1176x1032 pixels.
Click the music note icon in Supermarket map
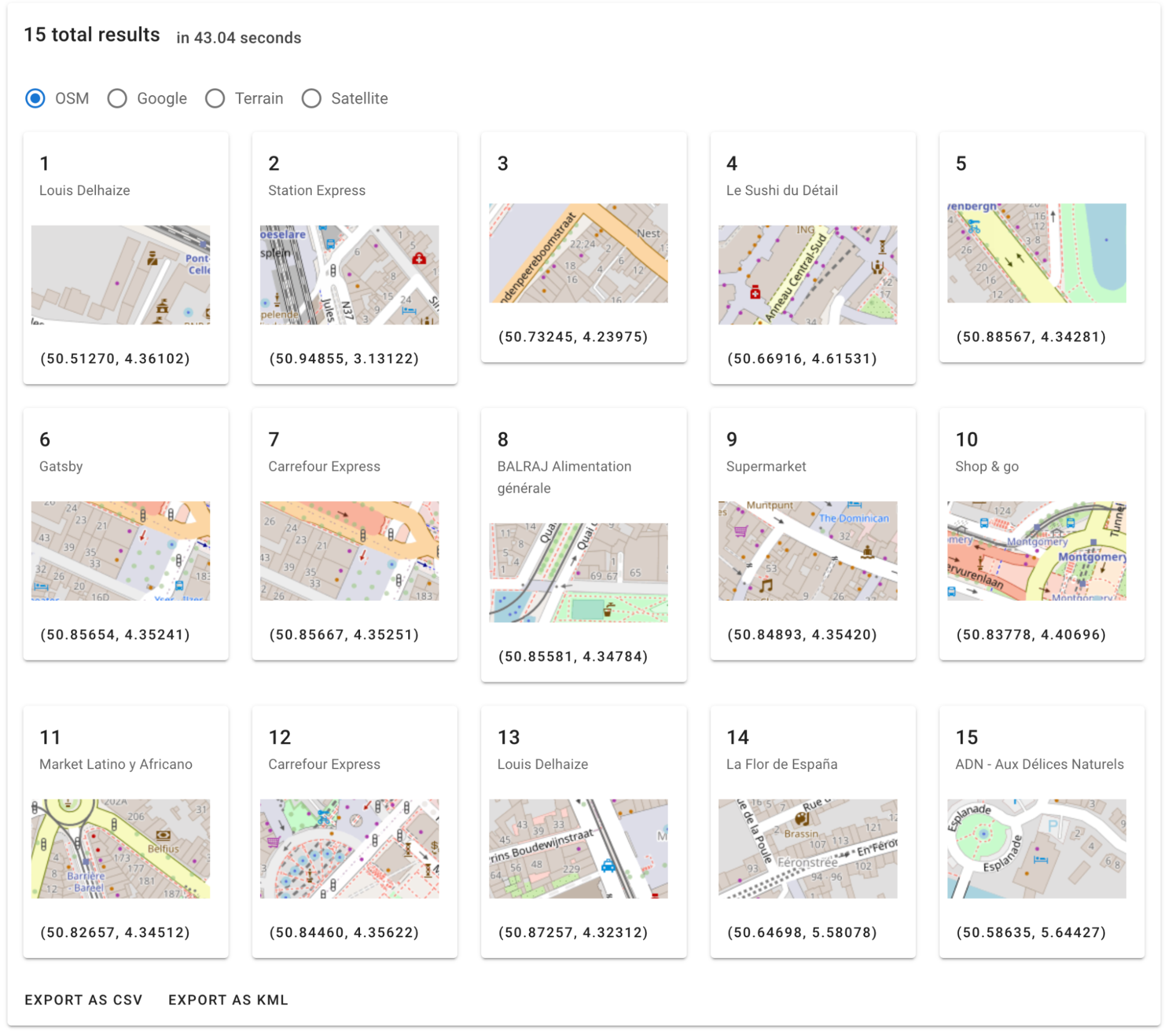[765, 585]
